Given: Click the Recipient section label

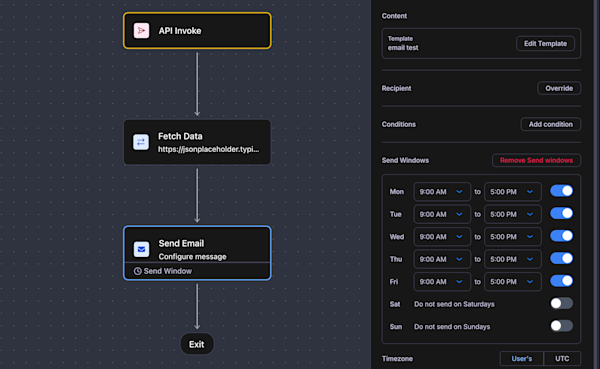Looking at the screenshot, I should 396,88.
